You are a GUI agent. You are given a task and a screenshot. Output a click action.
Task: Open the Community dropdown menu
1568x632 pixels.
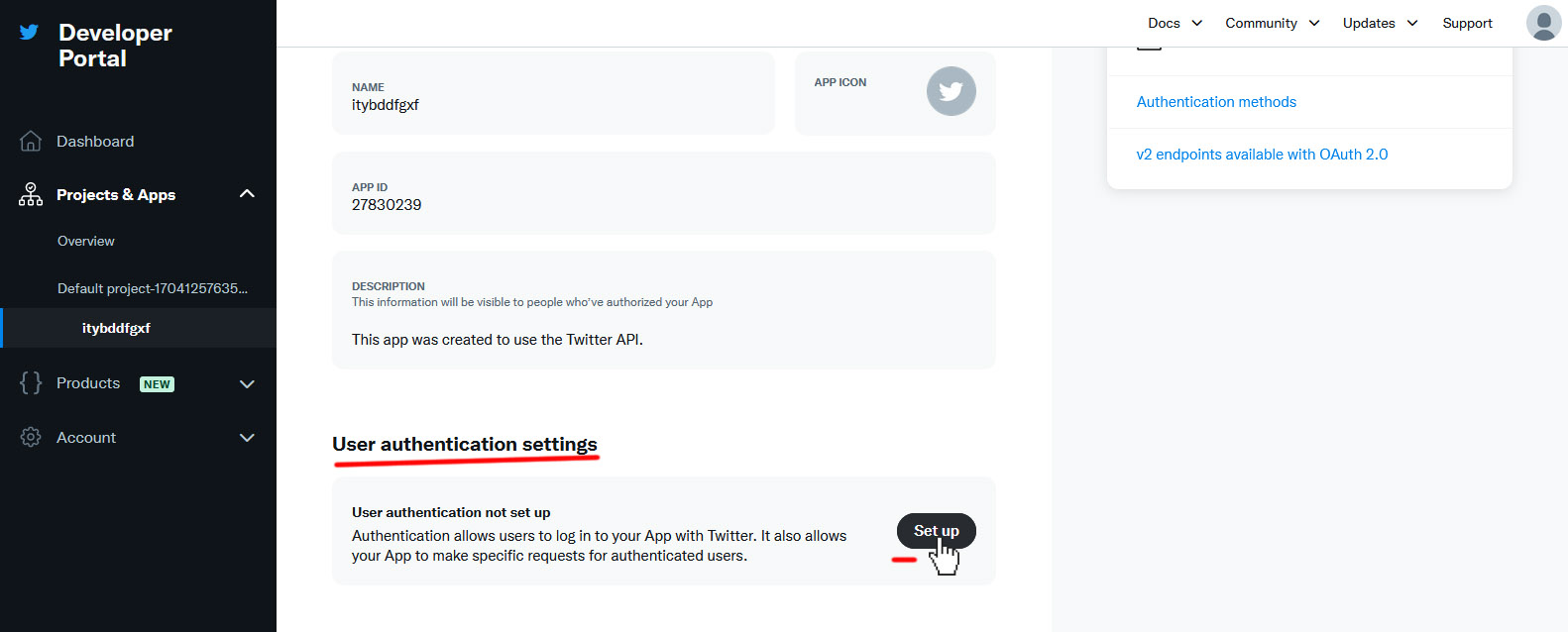pos(1272,23)
